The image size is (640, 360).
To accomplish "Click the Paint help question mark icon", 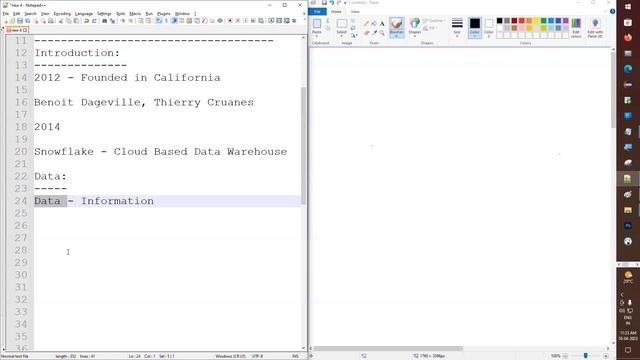I will point(612,11).
